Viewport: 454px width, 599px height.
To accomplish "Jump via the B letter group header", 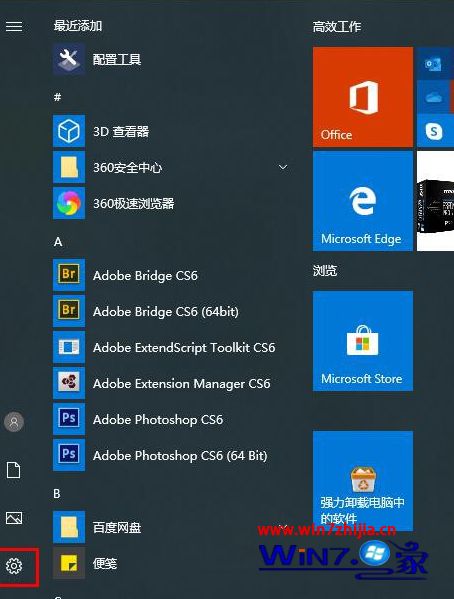I will click(x=57, y=494).
